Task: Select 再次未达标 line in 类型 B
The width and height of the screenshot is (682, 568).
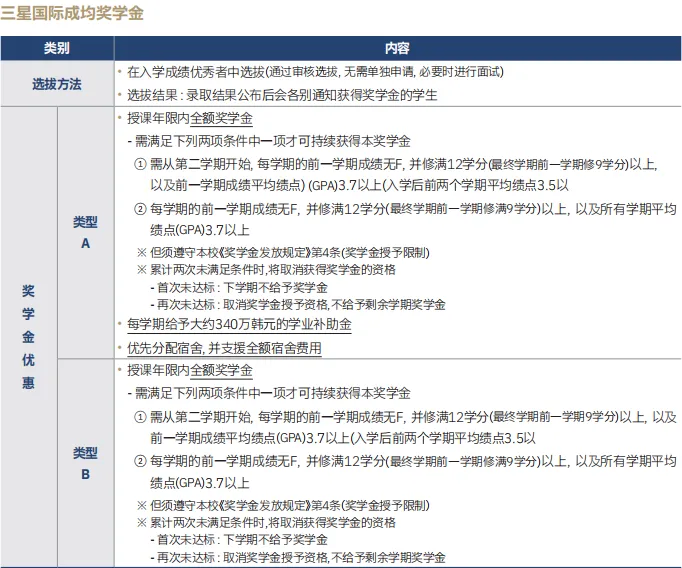Action: 298,557
